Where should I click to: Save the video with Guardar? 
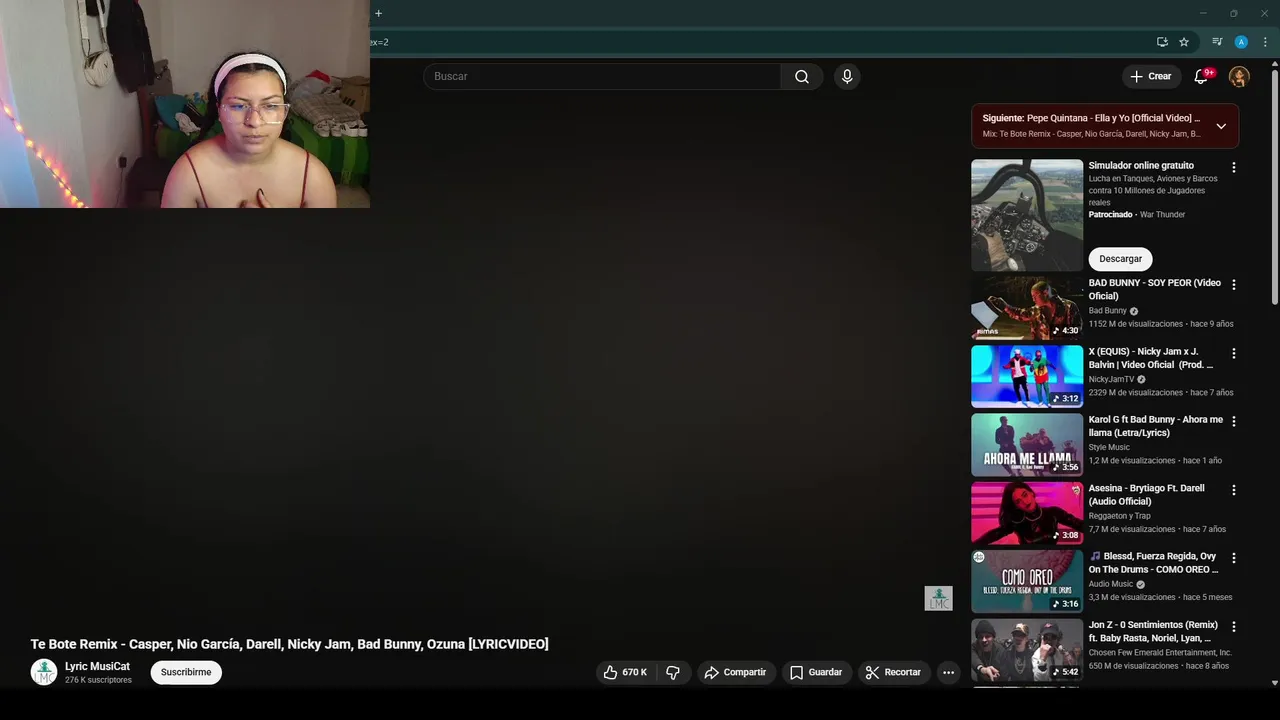pos(816,672)
